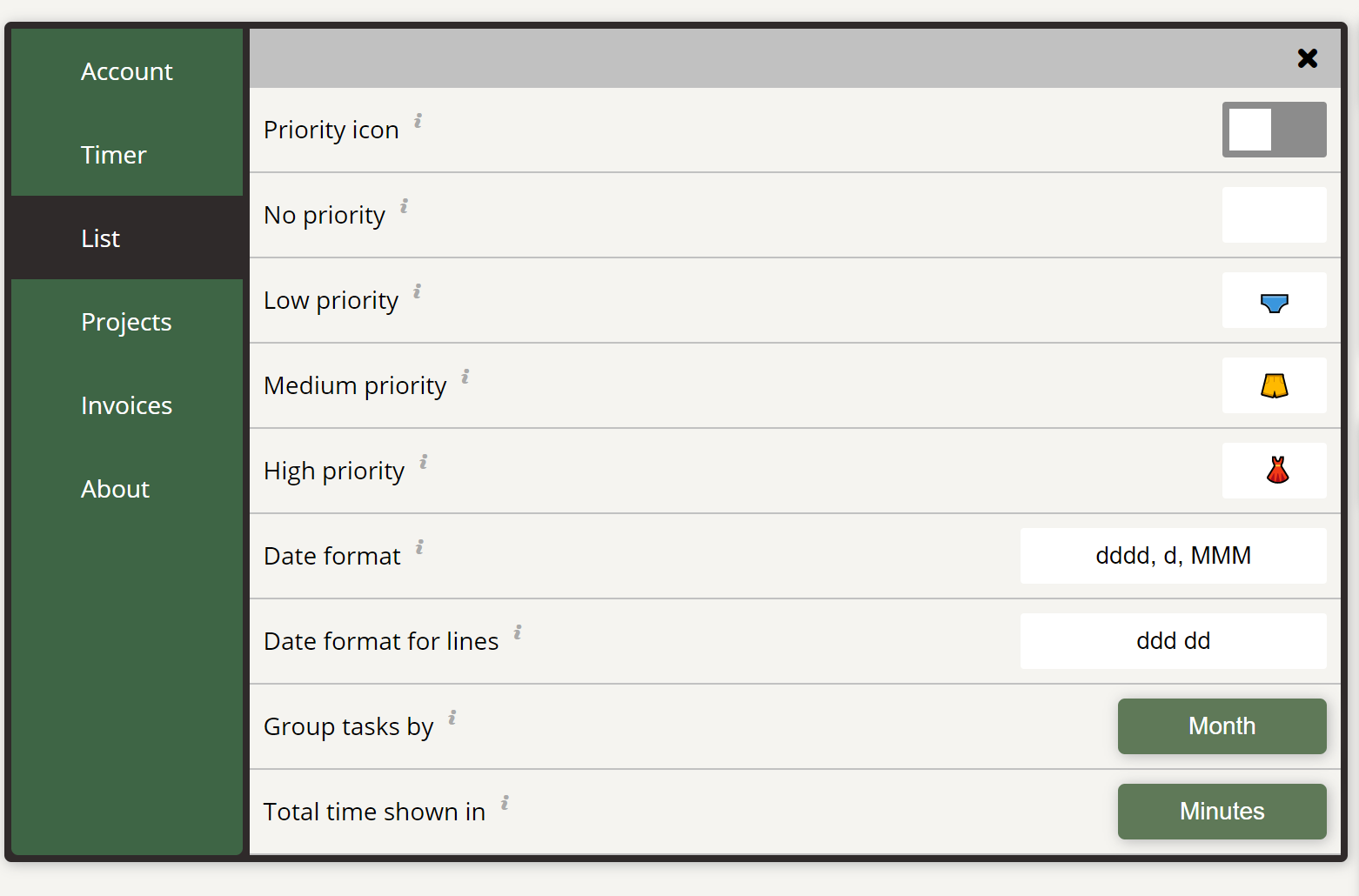
Task: Switch total time unit from Minutes
Action: 1222,811
